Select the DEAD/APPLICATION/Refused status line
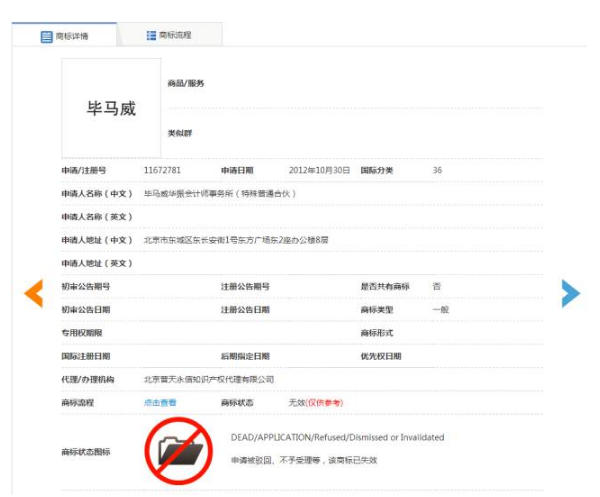 click(338, 437)
